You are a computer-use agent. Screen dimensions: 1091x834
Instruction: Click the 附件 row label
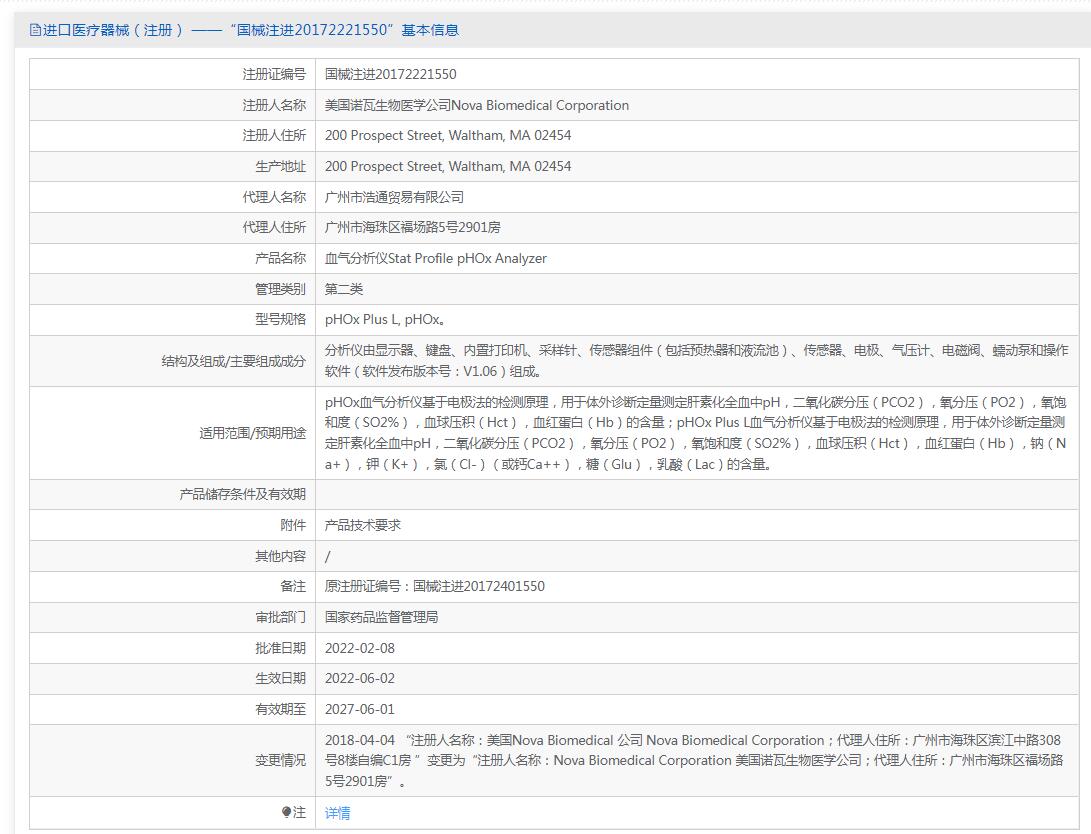pyautogui.click(x=293, y=525)
